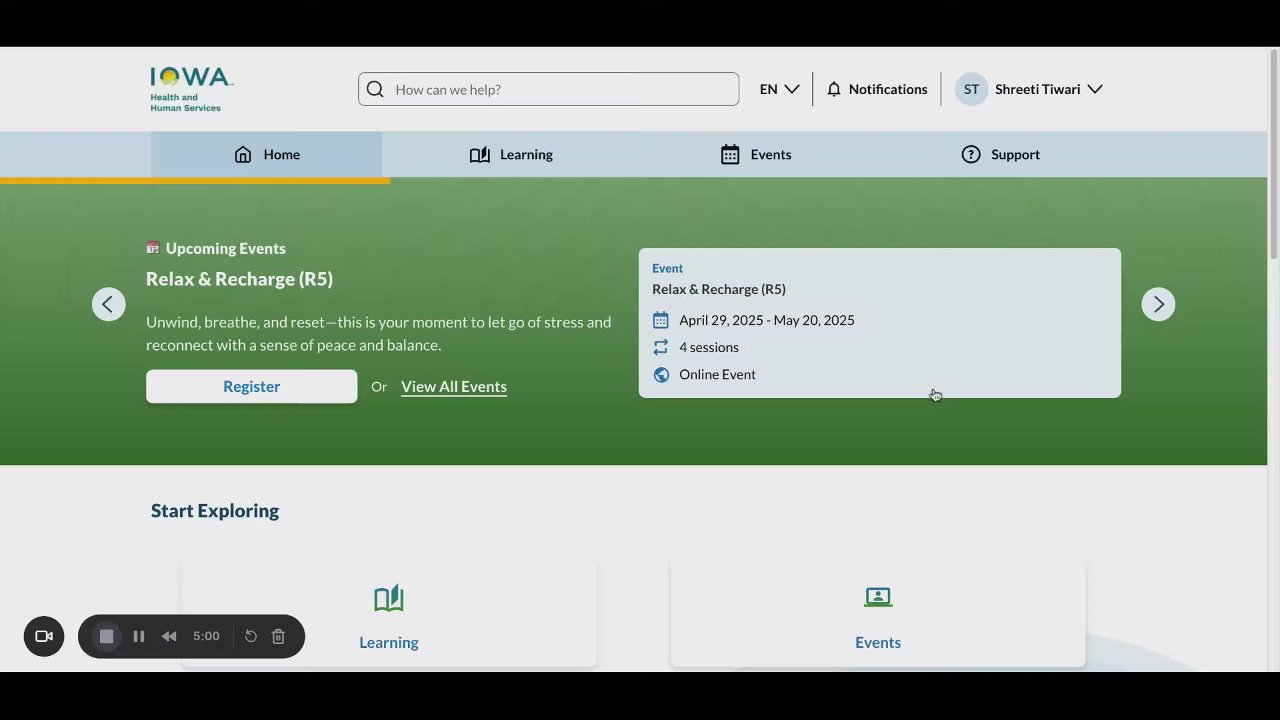Click the recorder camera icon
This screenshot has width=1280, height=720.
(44, 636)
